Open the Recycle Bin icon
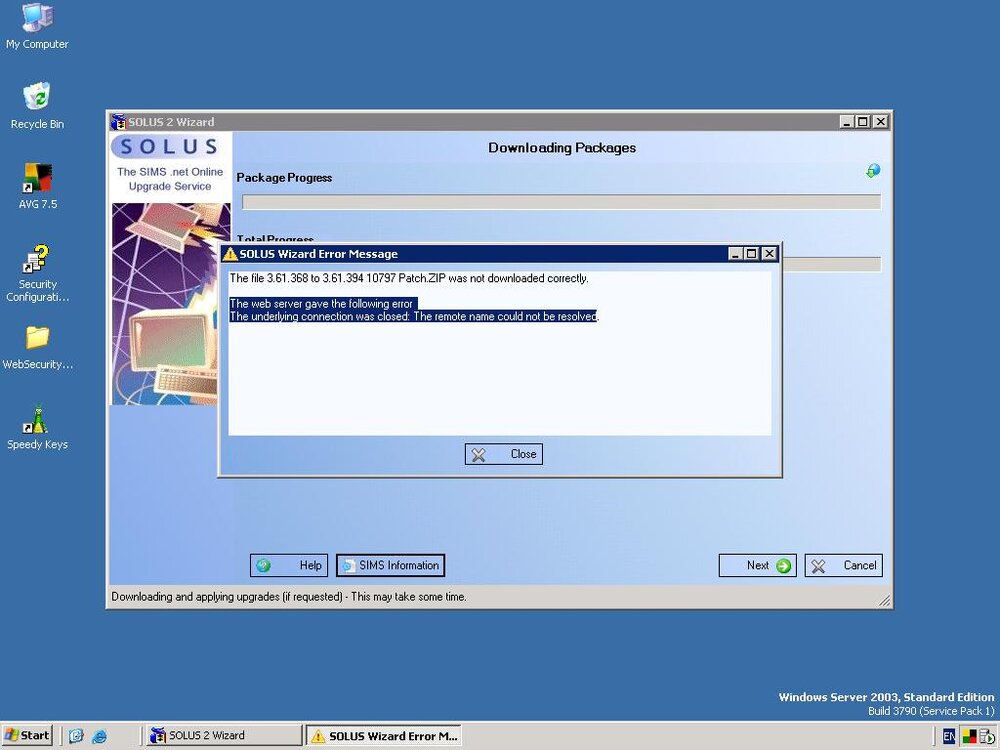The width and height of the screenshot is (1000, 750). (37, 106)
